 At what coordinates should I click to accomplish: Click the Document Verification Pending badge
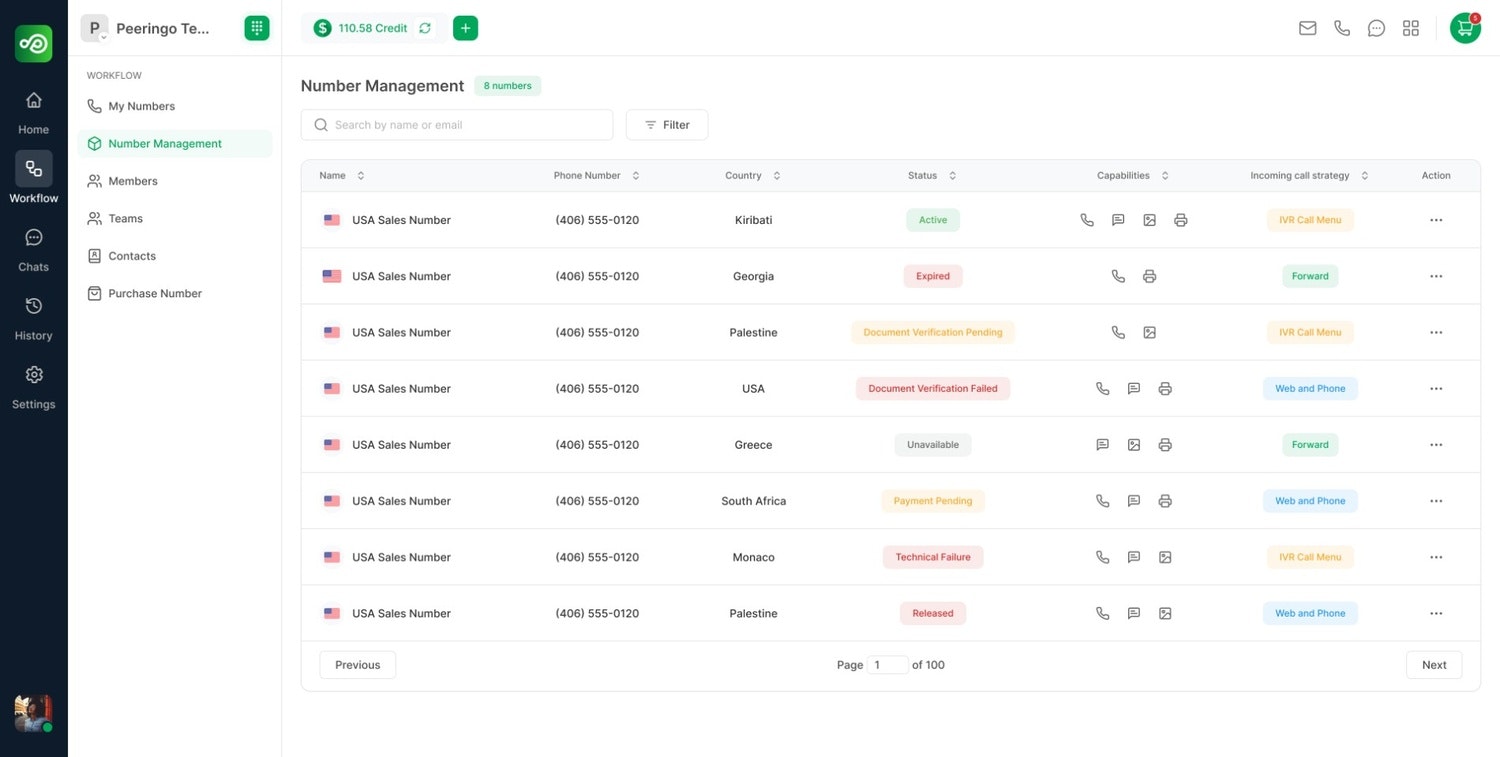click(933, 332)
